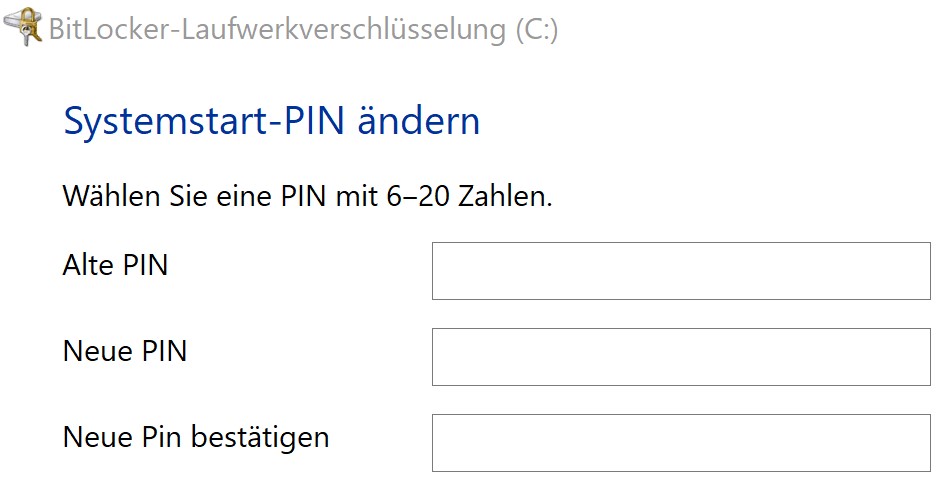The image size is (950, 492).
Task: Focus the Neue PIN text box
Action: coord(681,357)
